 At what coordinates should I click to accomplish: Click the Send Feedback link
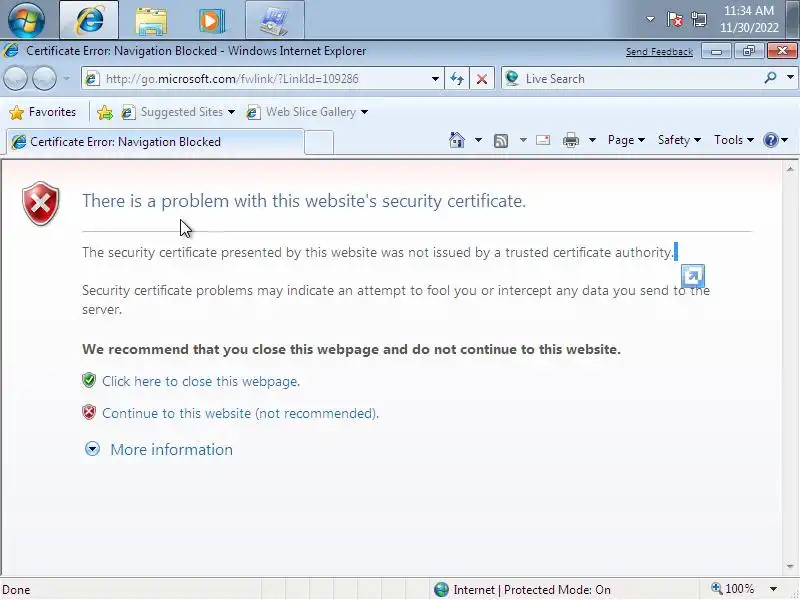659,52
